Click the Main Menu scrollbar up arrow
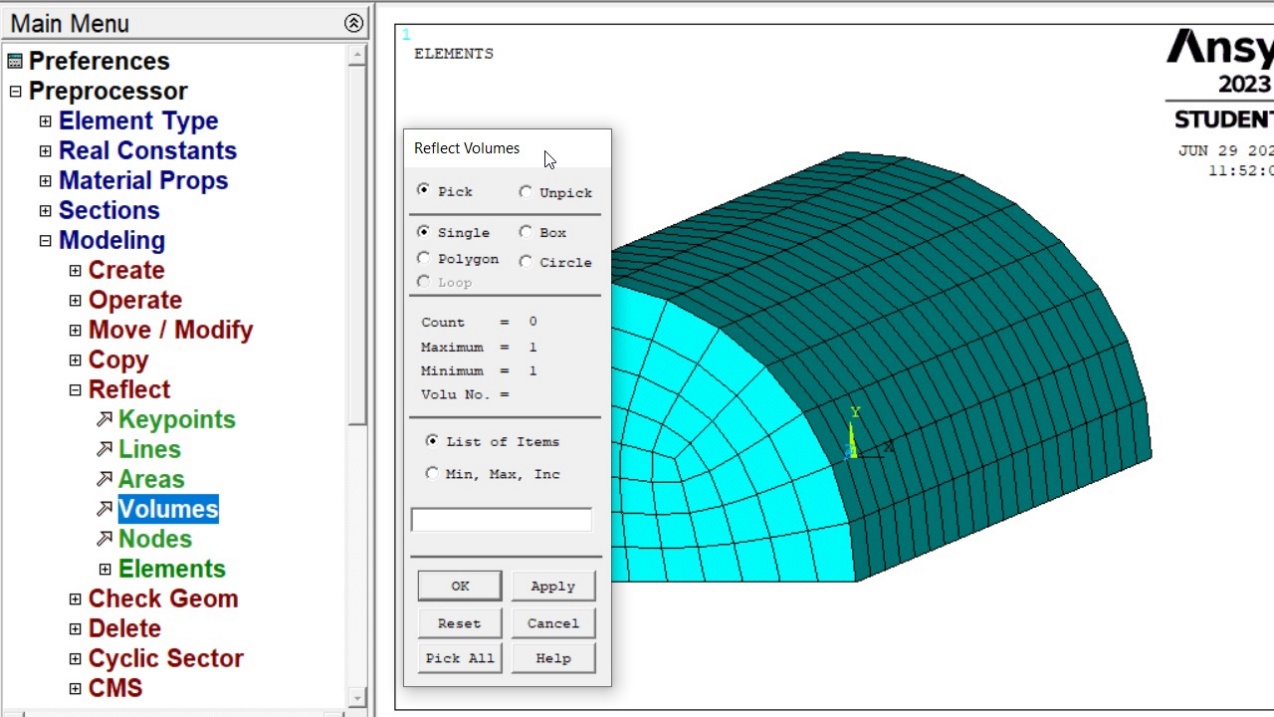1274x717 pixels. [x=357, y=57]
